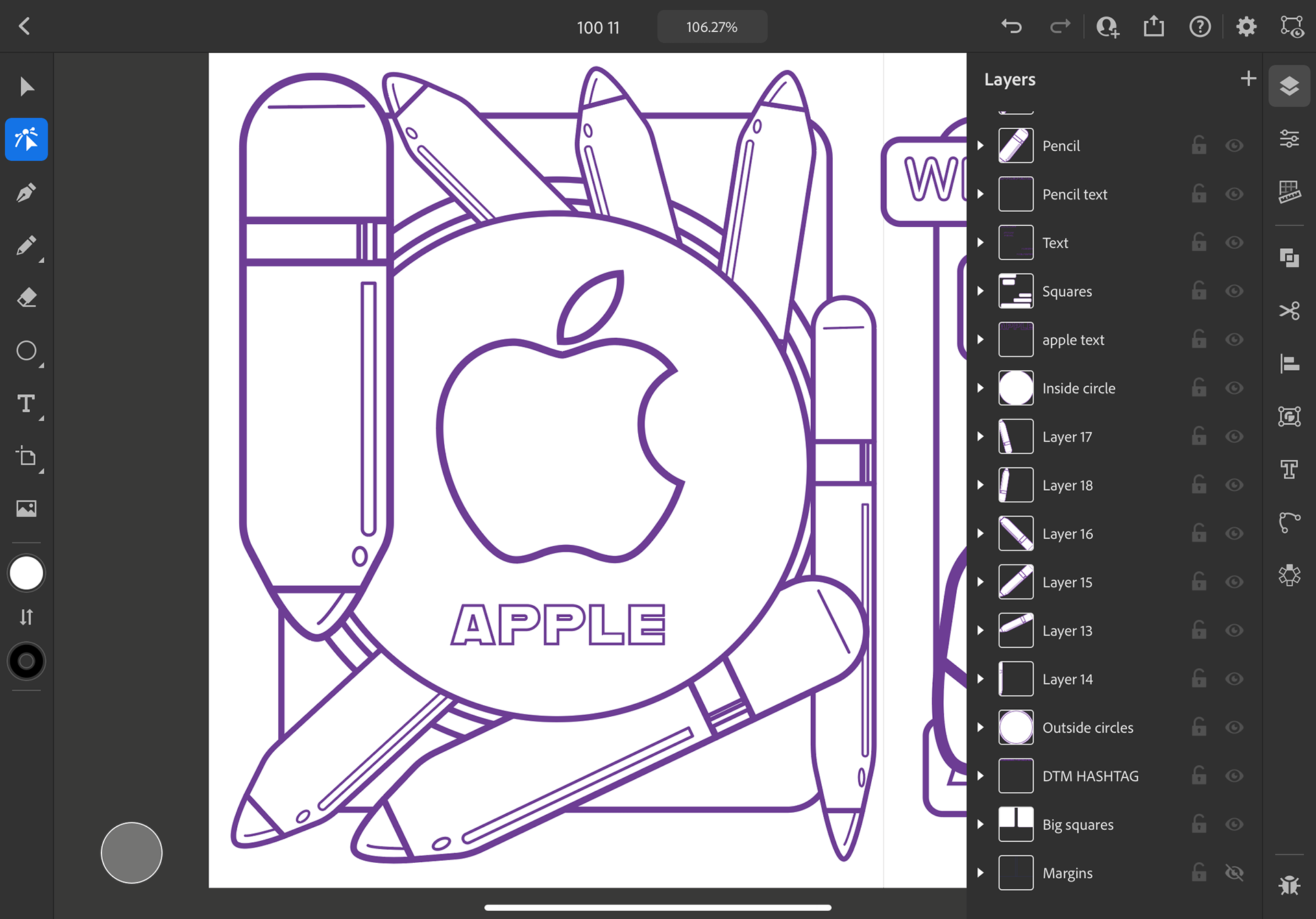Undo the last action
This screenshot has width=1316, height=919.
click(x=1012, y=27)
